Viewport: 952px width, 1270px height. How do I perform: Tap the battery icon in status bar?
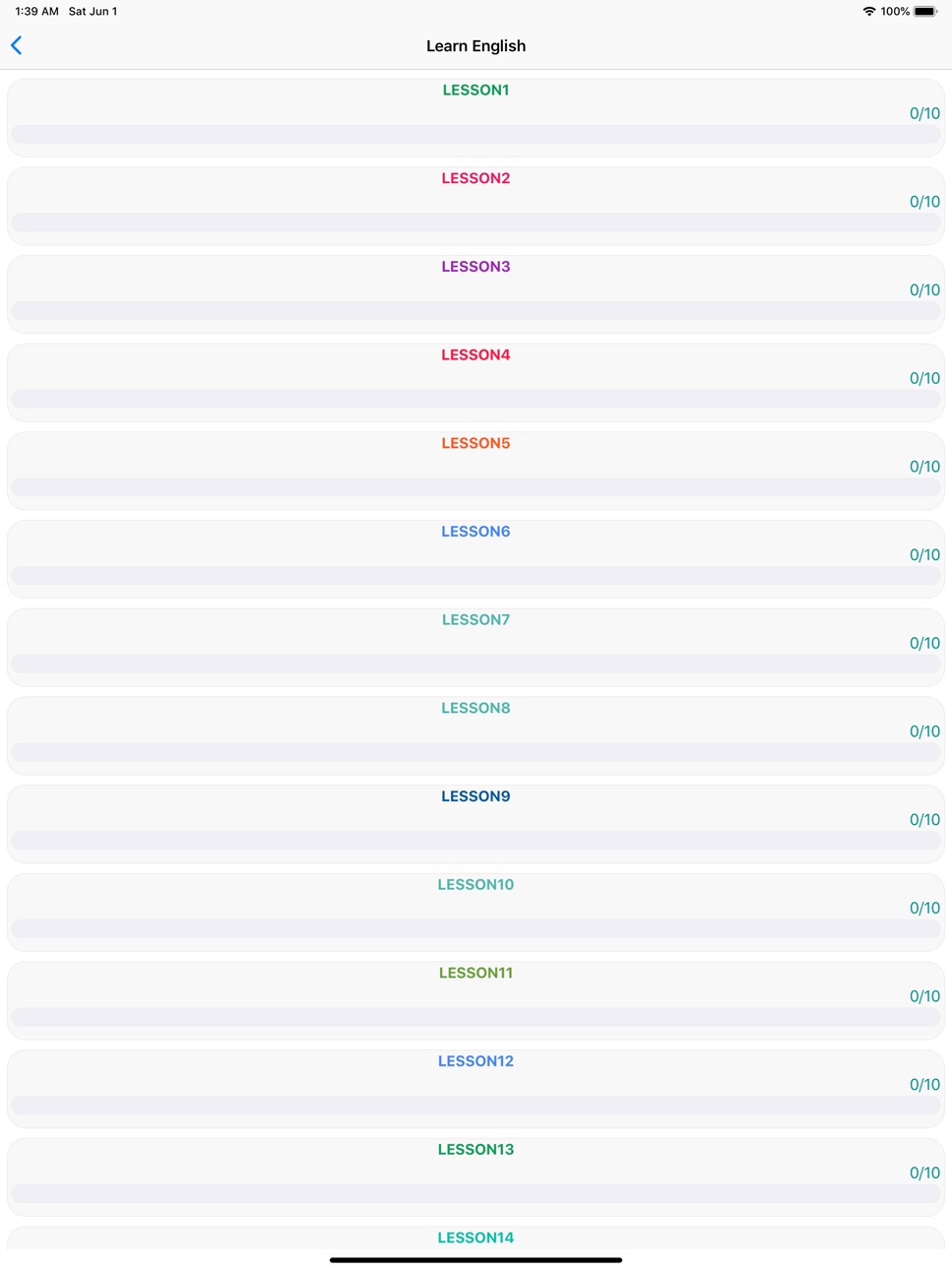coord(925,12)
